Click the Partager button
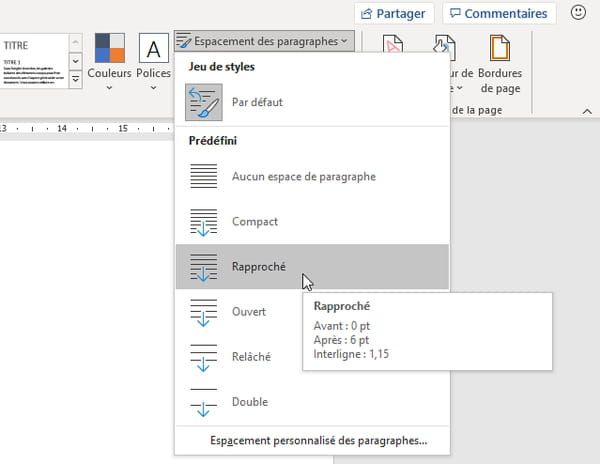 click(x=394, y=14)
